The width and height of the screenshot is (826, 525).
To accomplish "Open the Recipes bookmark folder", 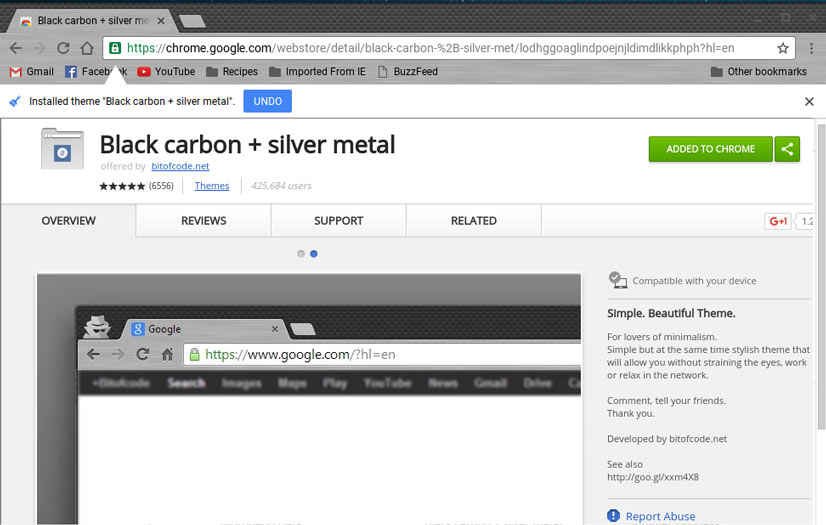I will tap(232, 72).
